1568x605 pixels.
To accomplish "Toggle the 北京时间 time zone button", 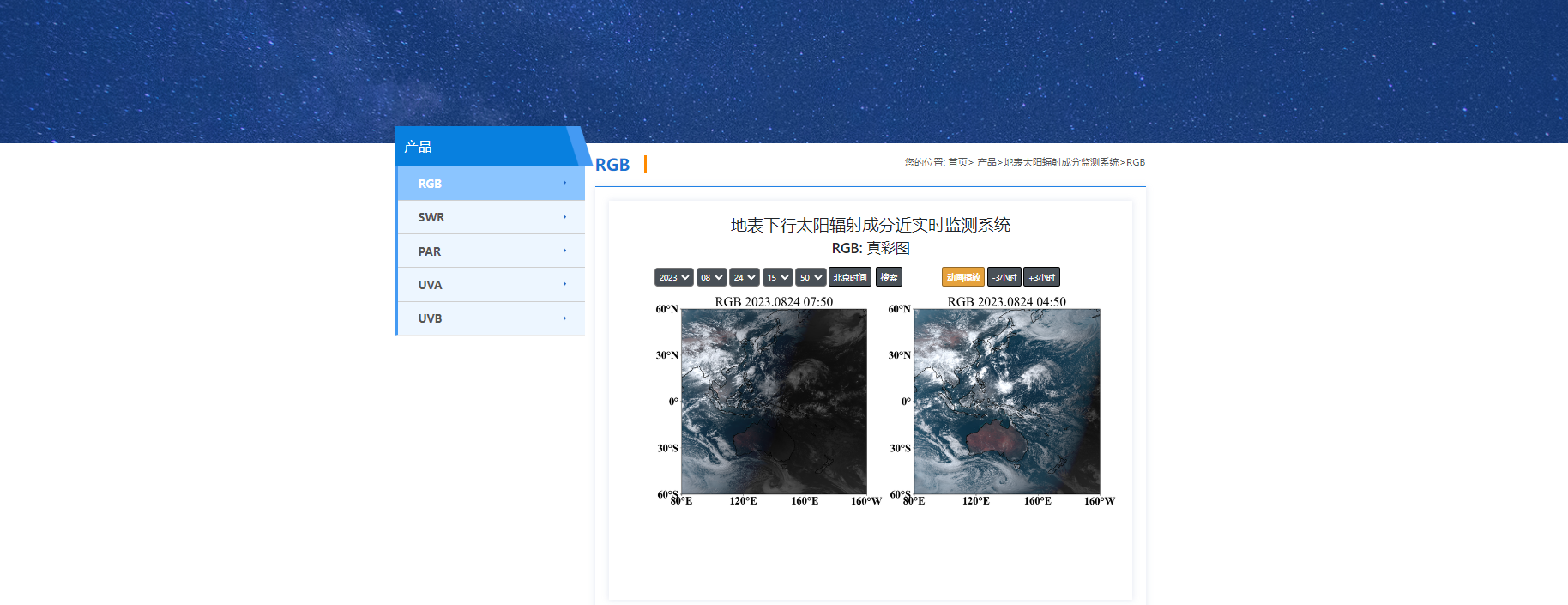I will coord(849,277).
